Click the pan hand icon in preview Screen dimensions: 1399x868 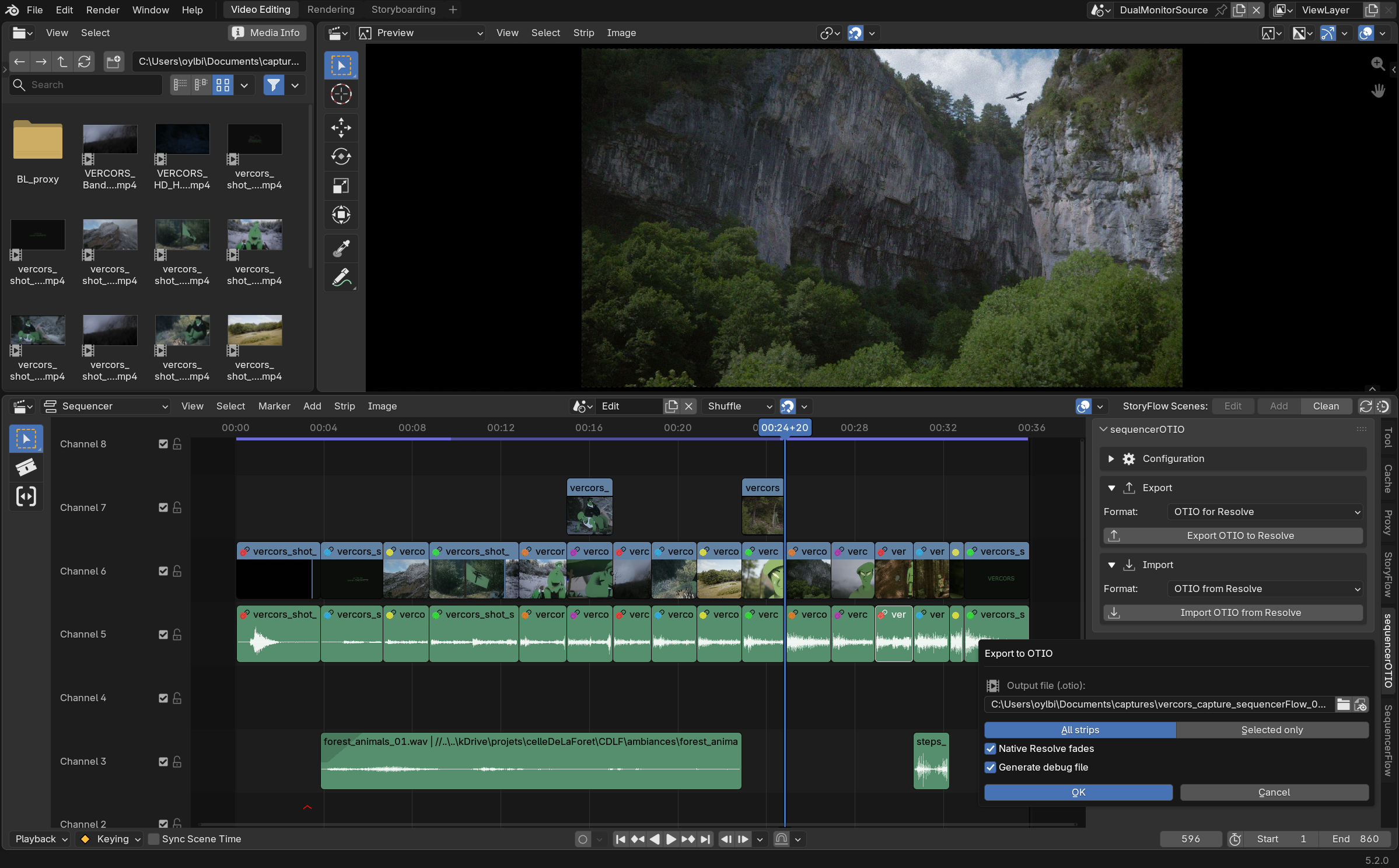point(1378,91)
